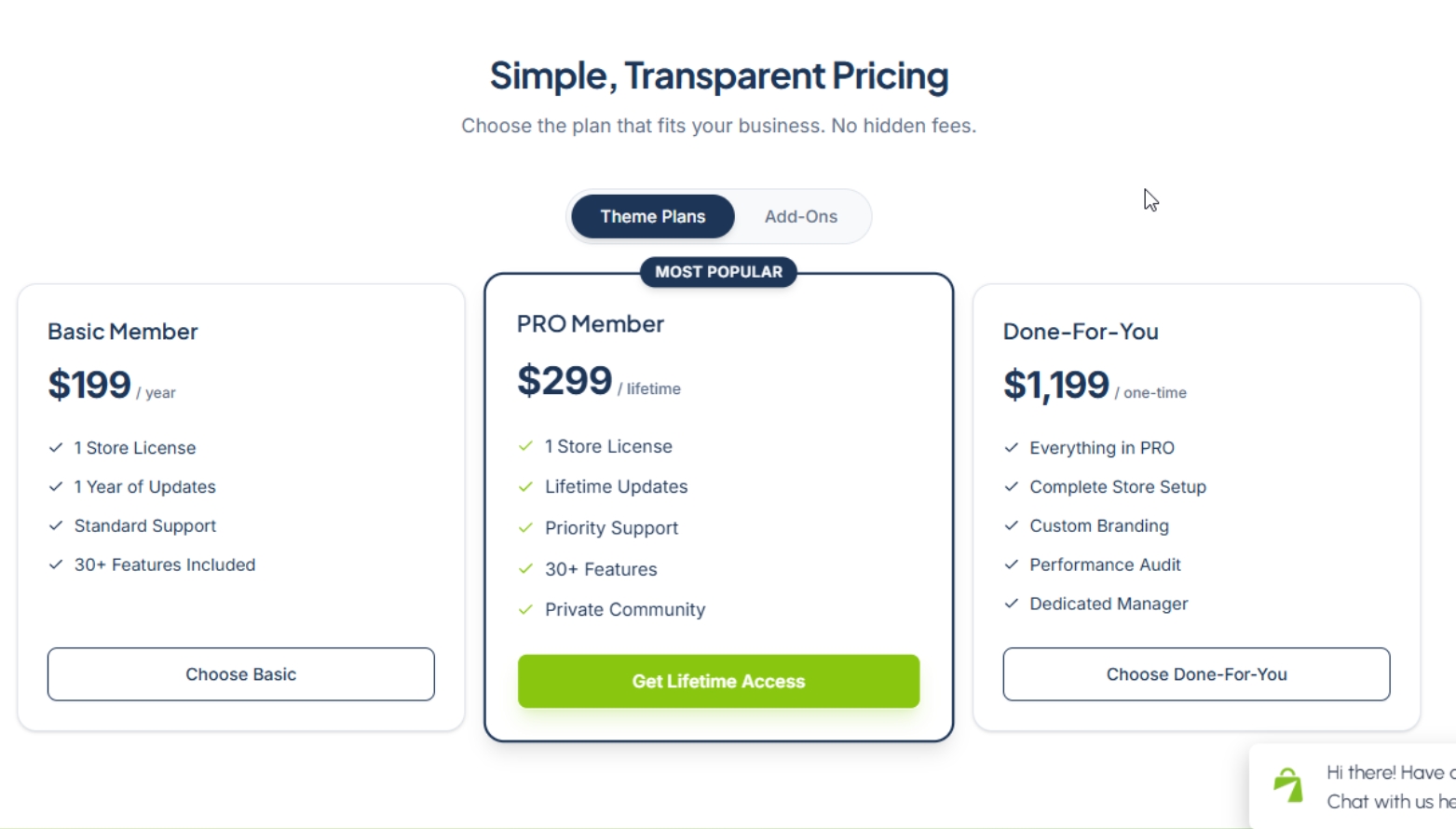Screen dimensions: 1456x829
Task: Click the PRO Member plan title
Action: coord(590,323)
